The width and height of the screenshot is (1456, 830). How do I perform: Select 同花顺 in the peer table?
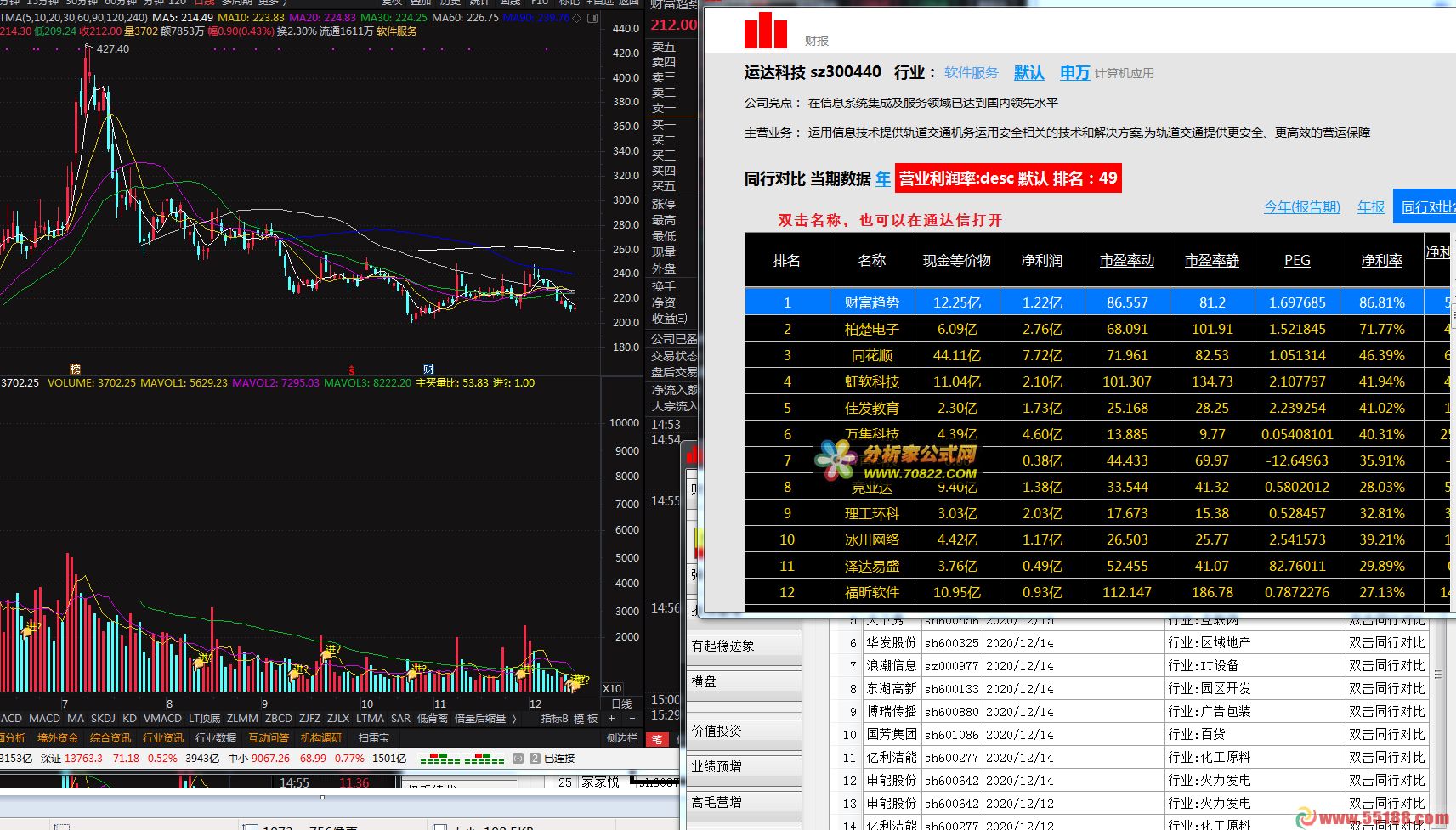coord(872,355)
